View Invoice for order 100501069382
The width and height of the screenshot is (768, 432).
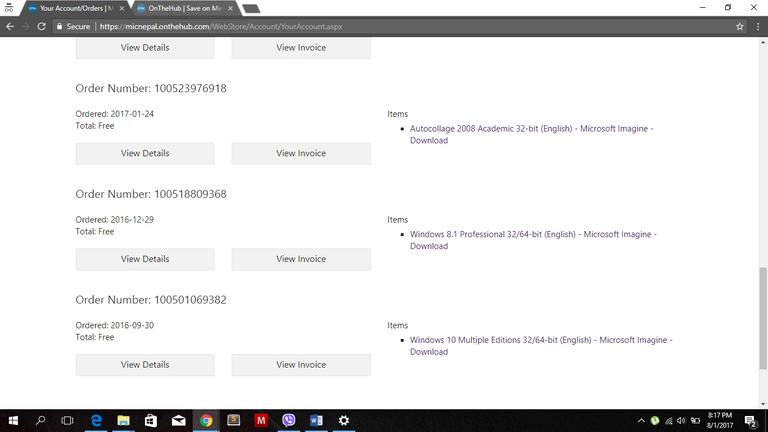click(301, 365)
